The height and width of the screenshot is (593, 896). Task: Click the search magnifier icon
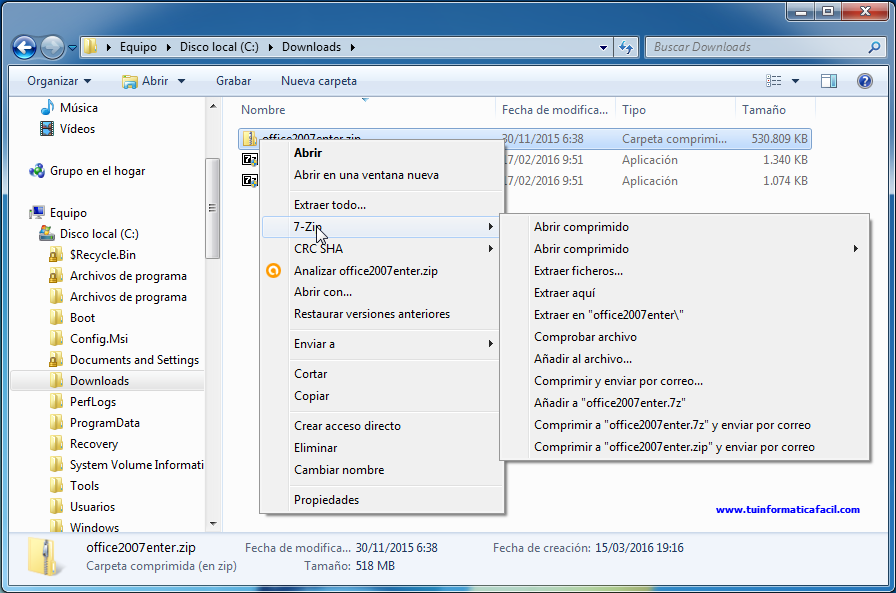(x=874, y=47)
